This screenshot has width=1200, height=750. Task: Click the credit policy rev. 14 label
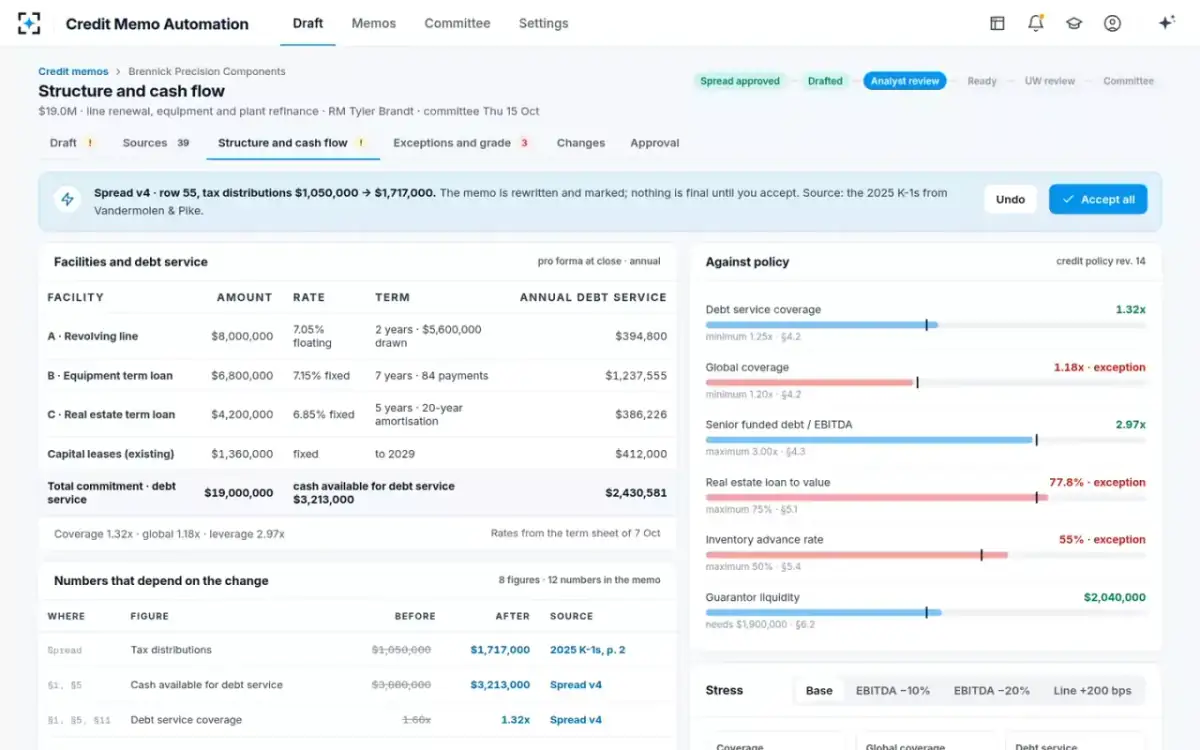coord(1101,261)
